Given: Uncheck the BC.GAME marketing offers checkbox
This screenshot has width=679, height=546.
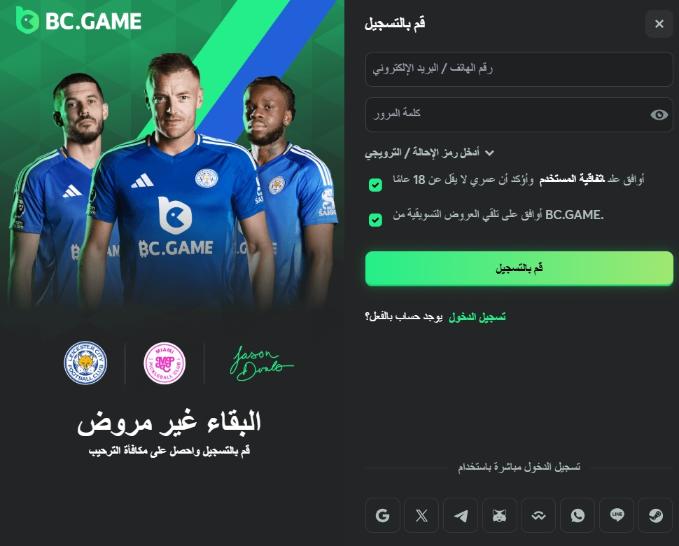Looking at the screenshot, I should coord(375,220).
